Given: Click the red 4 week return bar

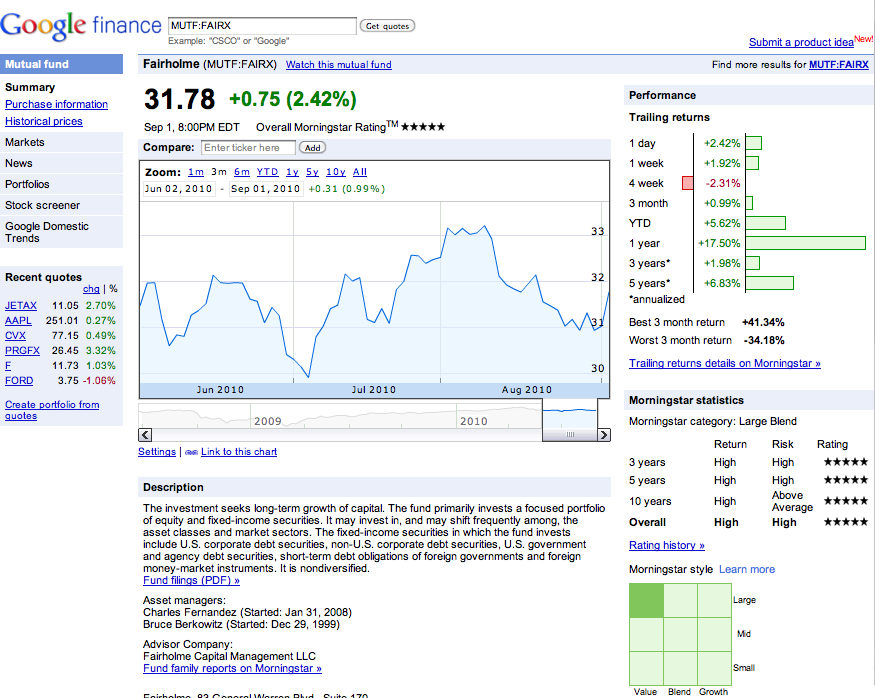Looking at the screenshot, I should pos(688,183).
